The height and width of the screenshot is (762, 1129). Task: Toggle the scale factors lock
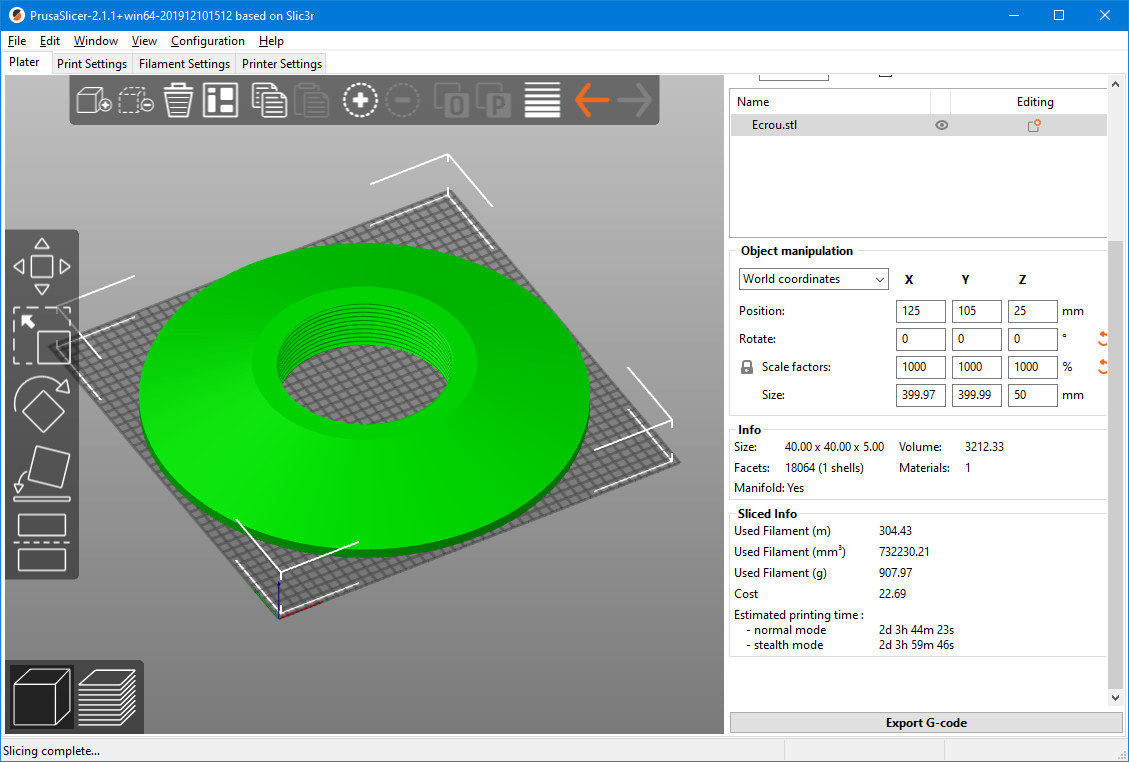tap(746, 367)
